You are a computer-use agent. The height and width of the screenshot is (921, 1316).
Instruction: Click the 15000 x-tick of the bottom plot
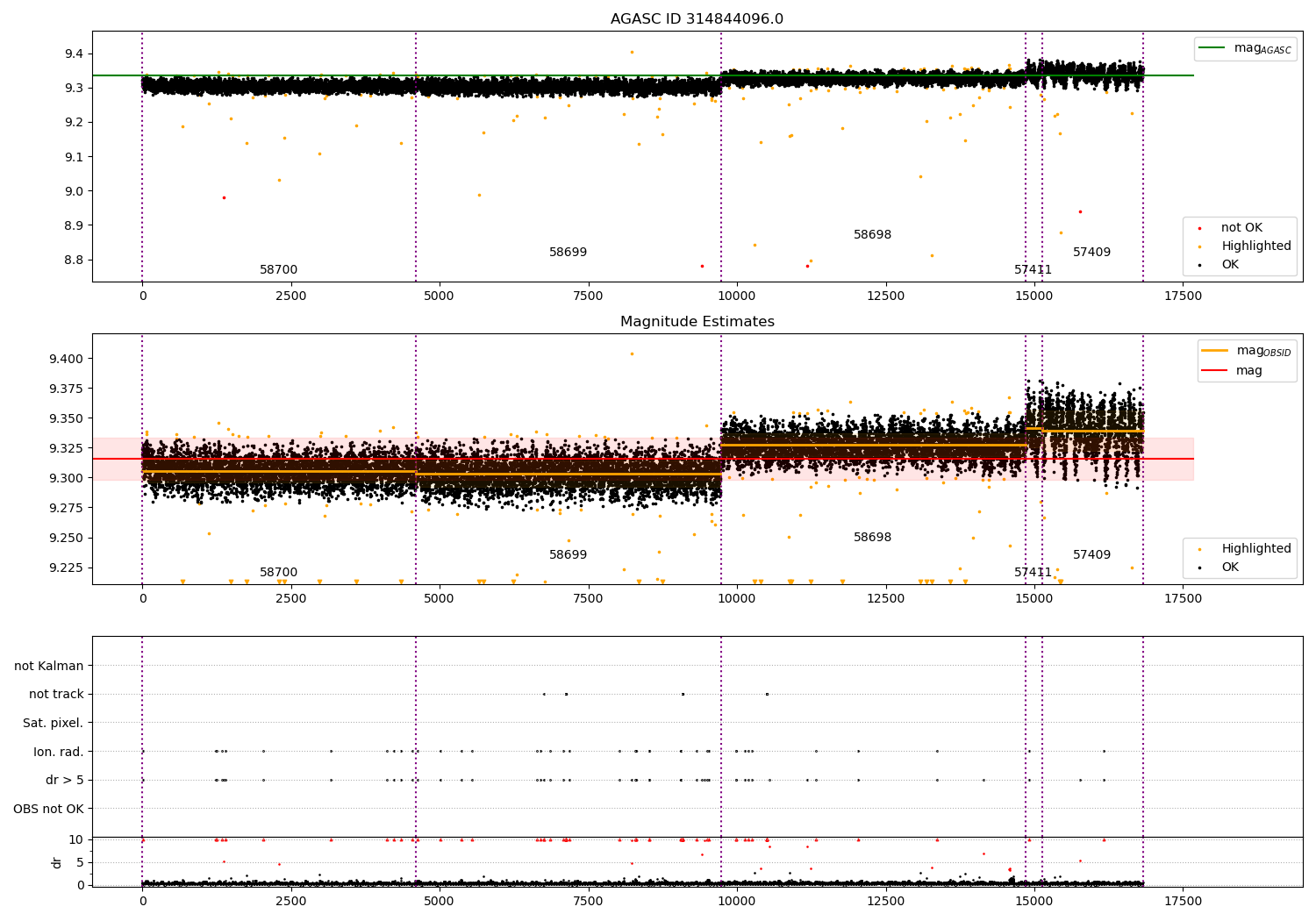pyautogui.click(x=1034, y=902)
